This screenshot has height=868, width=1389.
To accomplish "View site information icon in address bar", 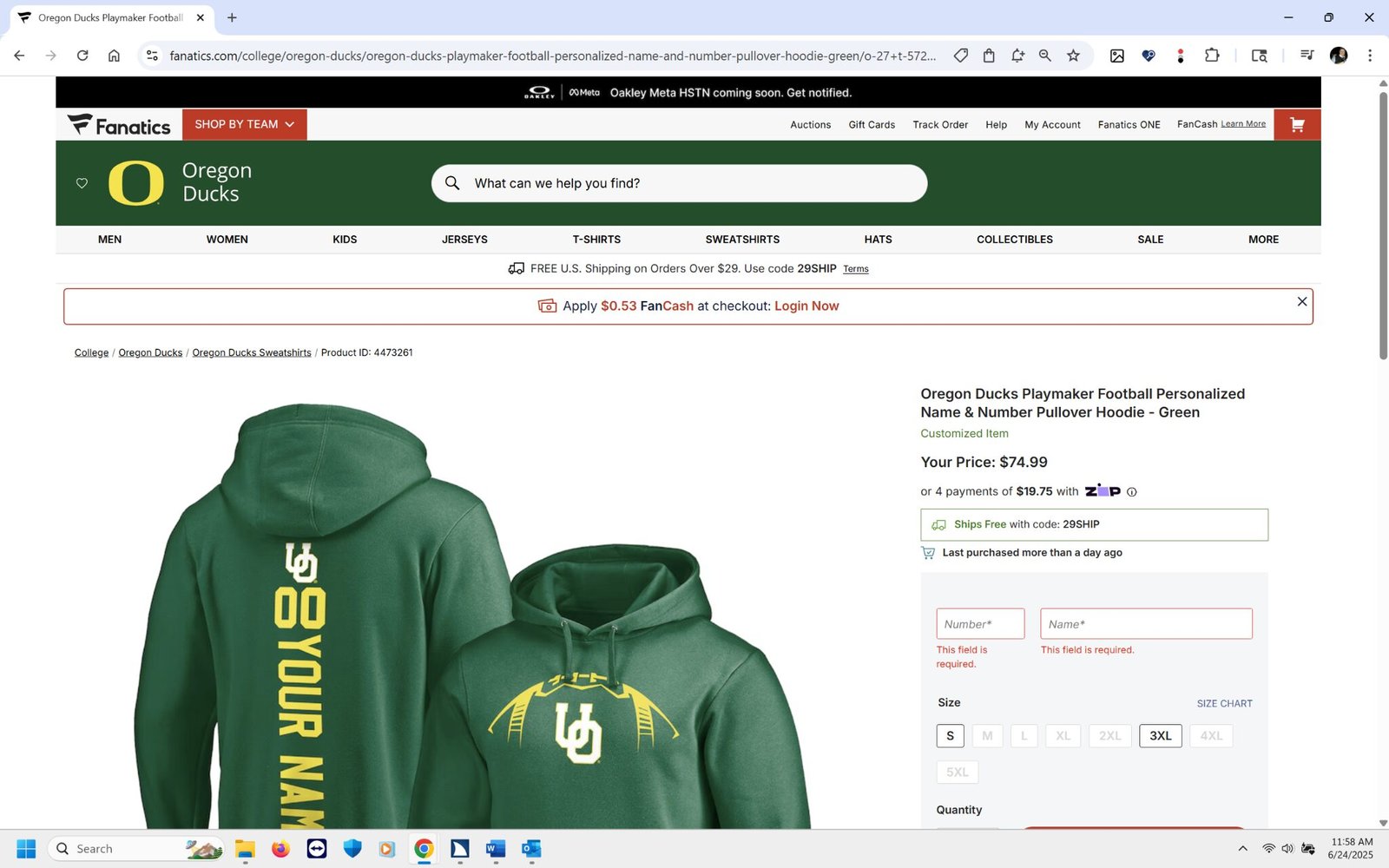I will coord(152,56).
